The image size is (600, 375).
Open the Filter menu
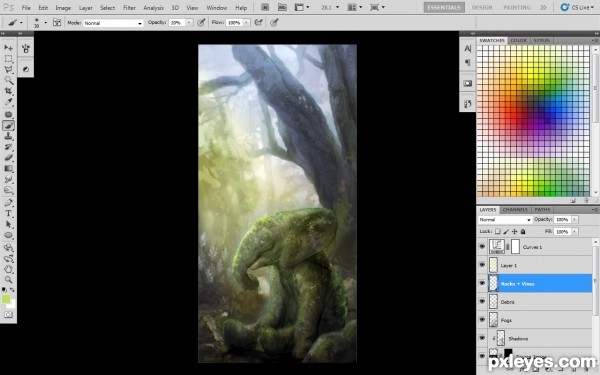click(x=129, y=8)
